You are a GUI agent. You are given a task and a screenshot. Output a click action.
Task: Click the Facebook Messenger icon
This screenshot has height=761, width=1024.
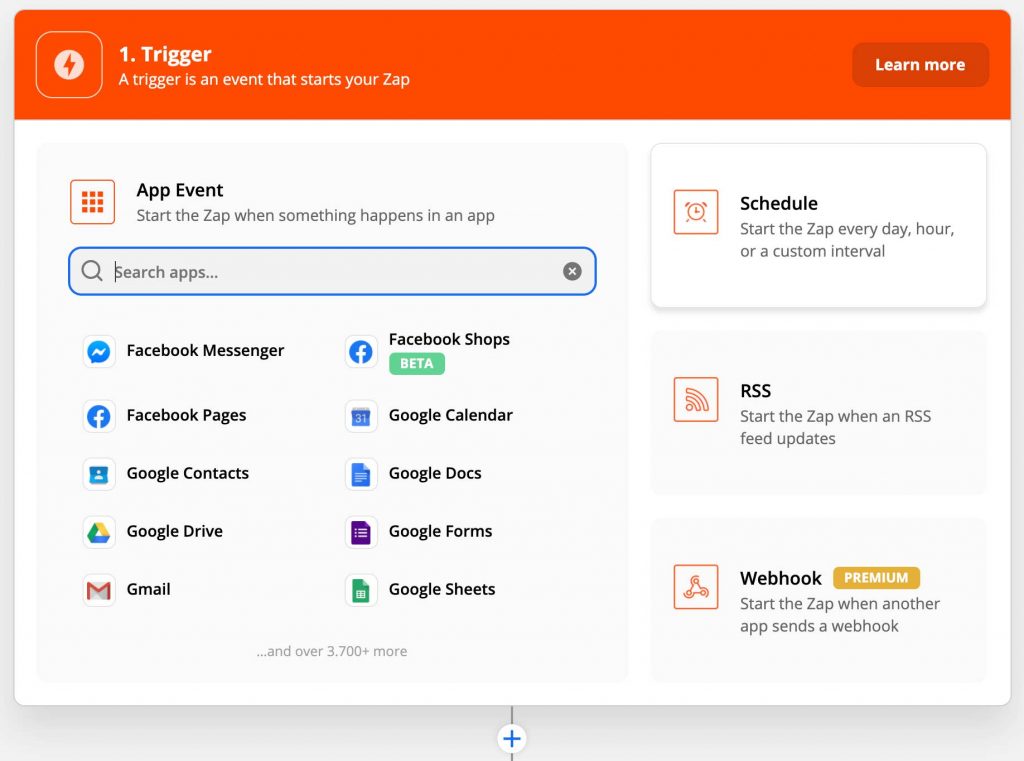pyautogui.click(x=98, y=351)
